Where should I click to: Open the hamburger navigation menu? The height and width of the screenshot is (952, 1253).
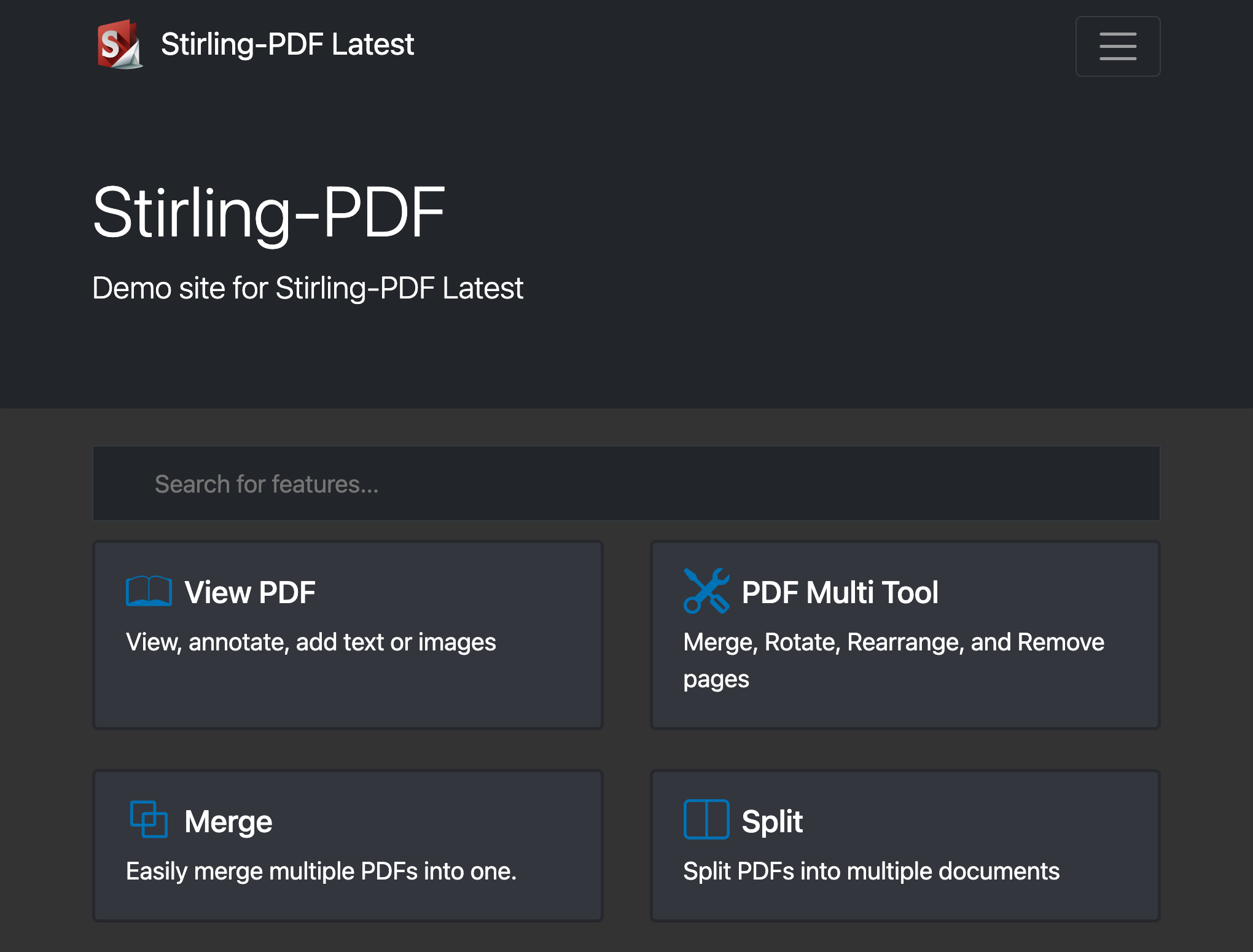(x=1117, y=46)
